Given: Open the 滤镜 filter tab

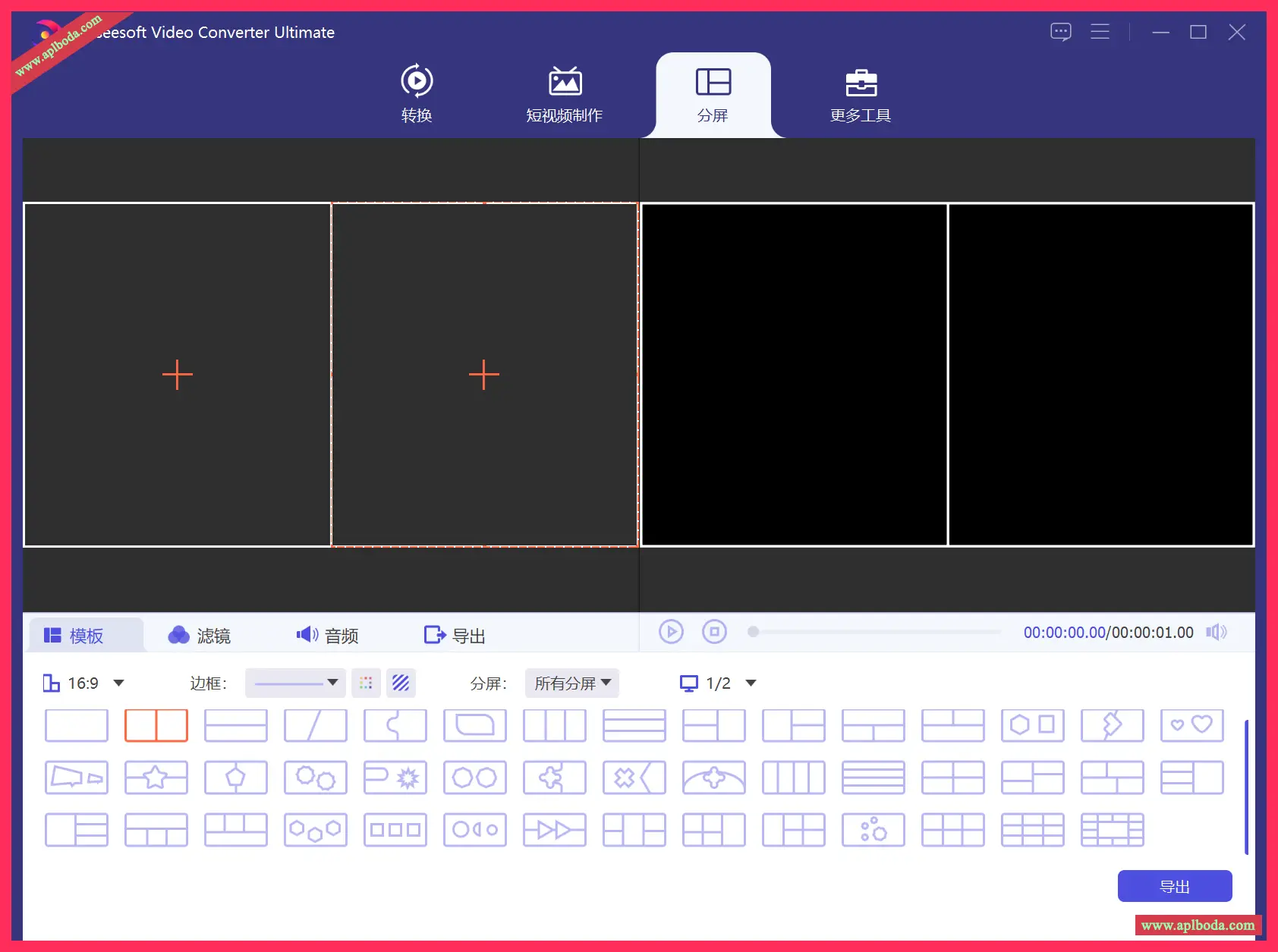Looking at the screenshot, I should (x=200, y=636).
